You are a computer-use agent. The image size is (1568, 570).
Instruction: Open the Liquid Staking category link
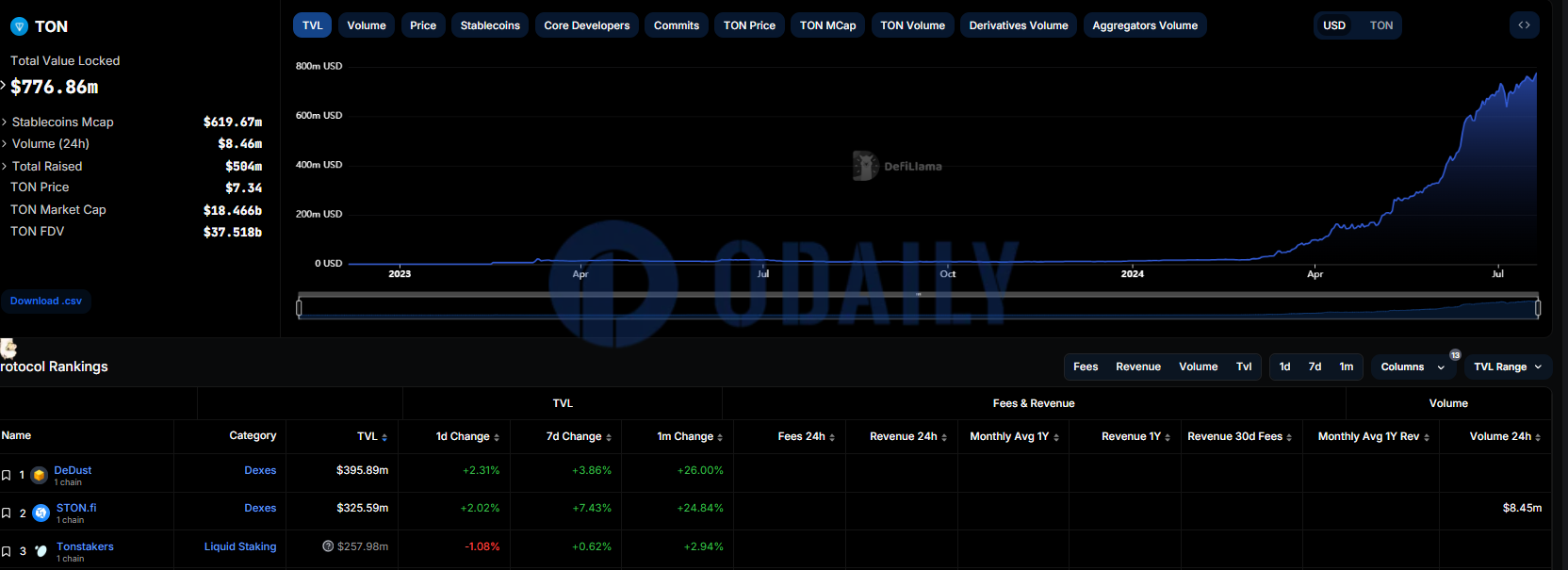click(x=240, y=546)
